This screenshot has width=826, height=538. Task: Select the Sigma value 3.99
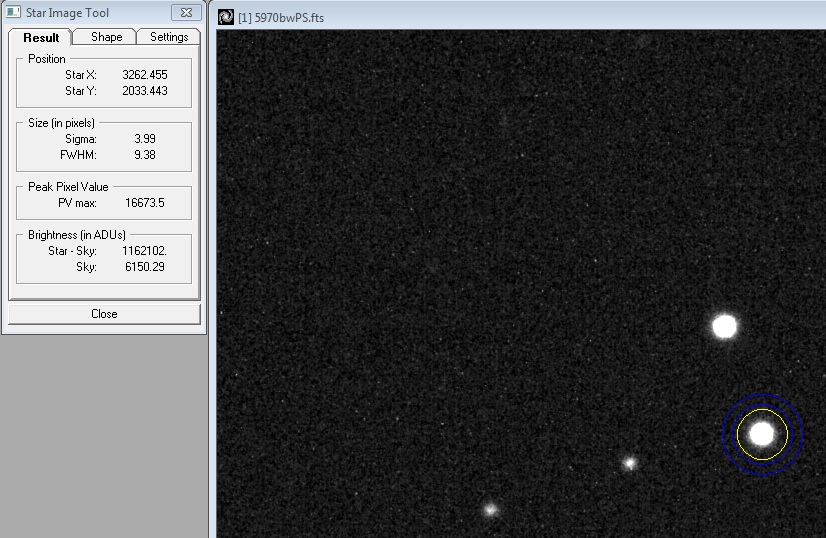pos(144,139)
